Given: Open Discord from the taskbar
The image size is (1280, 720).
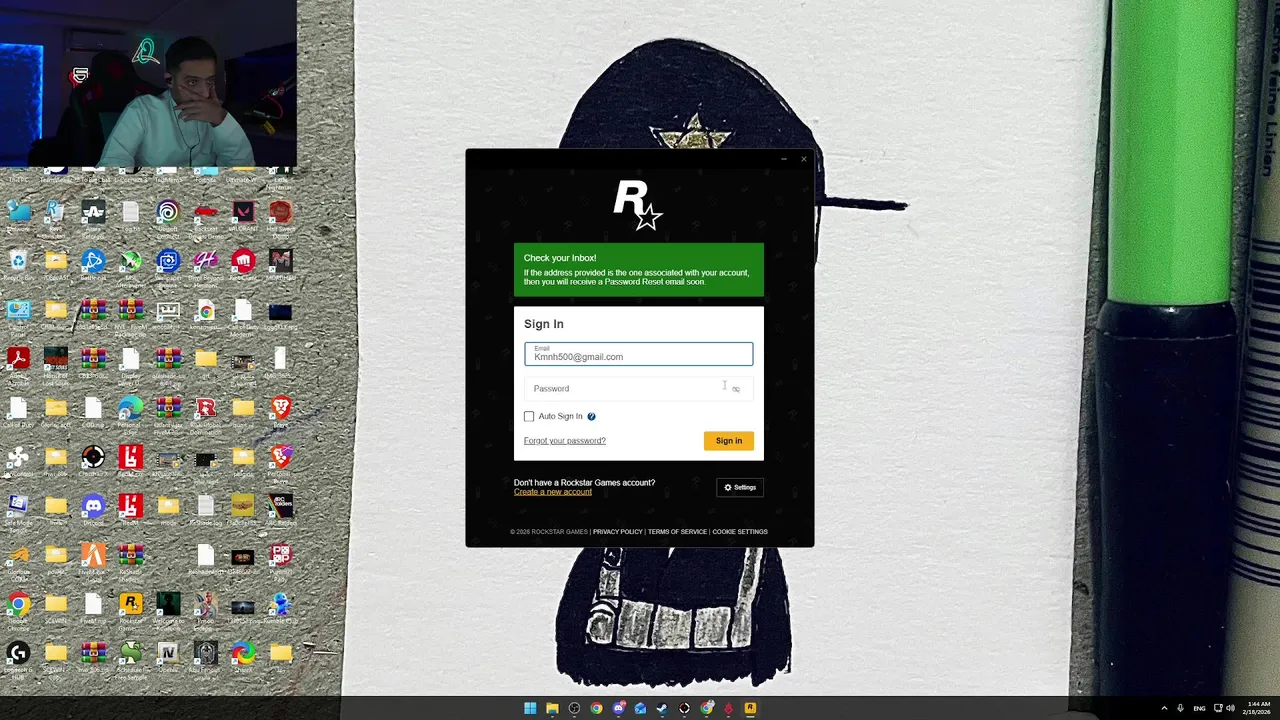Looking at the screenshot, I should point(619,708).
